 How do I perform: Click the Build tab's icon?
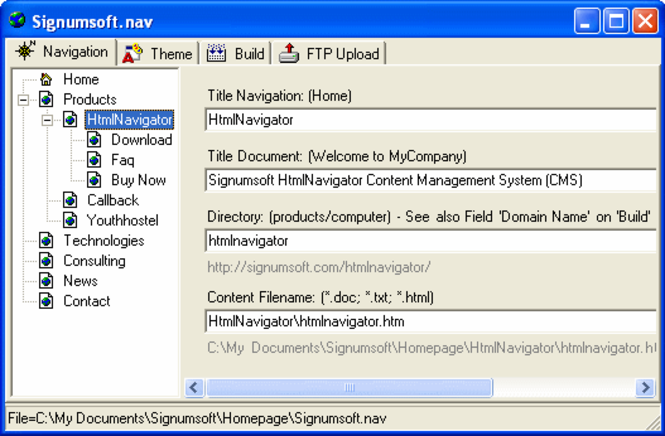pyautogui.click(x=216, y=53)
